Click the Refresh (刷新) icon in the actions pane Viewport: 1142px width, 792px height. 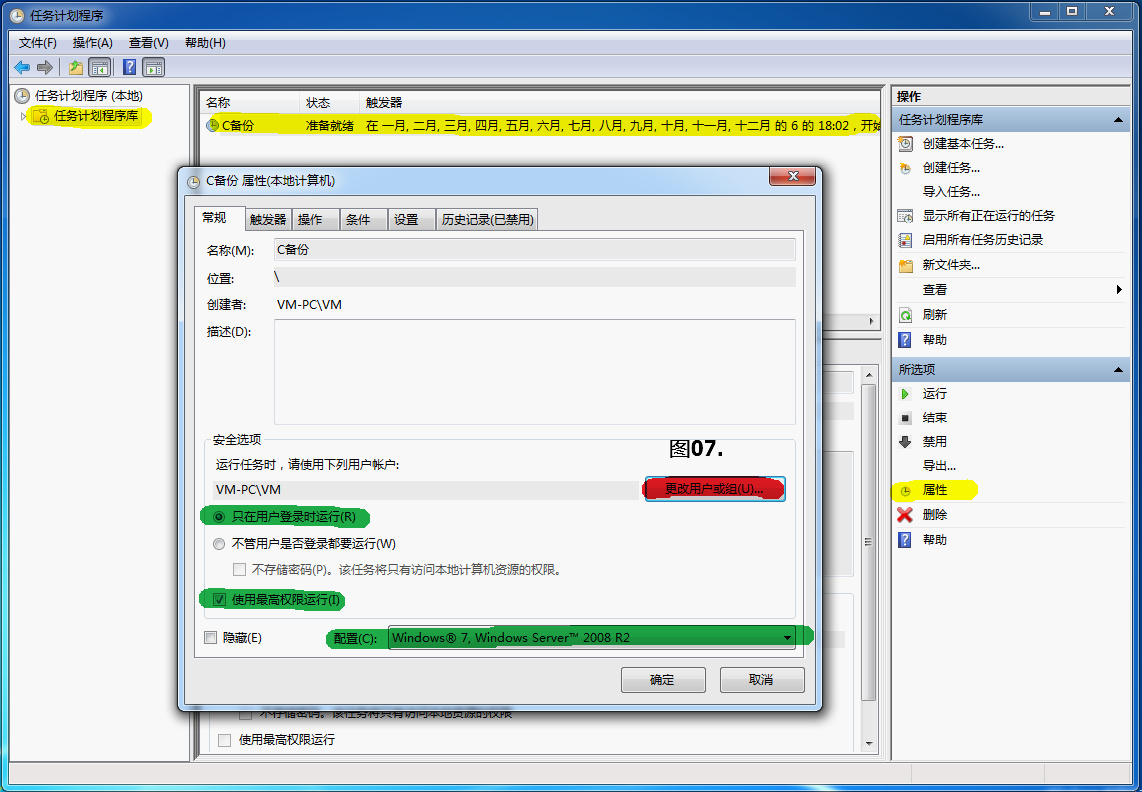tap(905, 315)
